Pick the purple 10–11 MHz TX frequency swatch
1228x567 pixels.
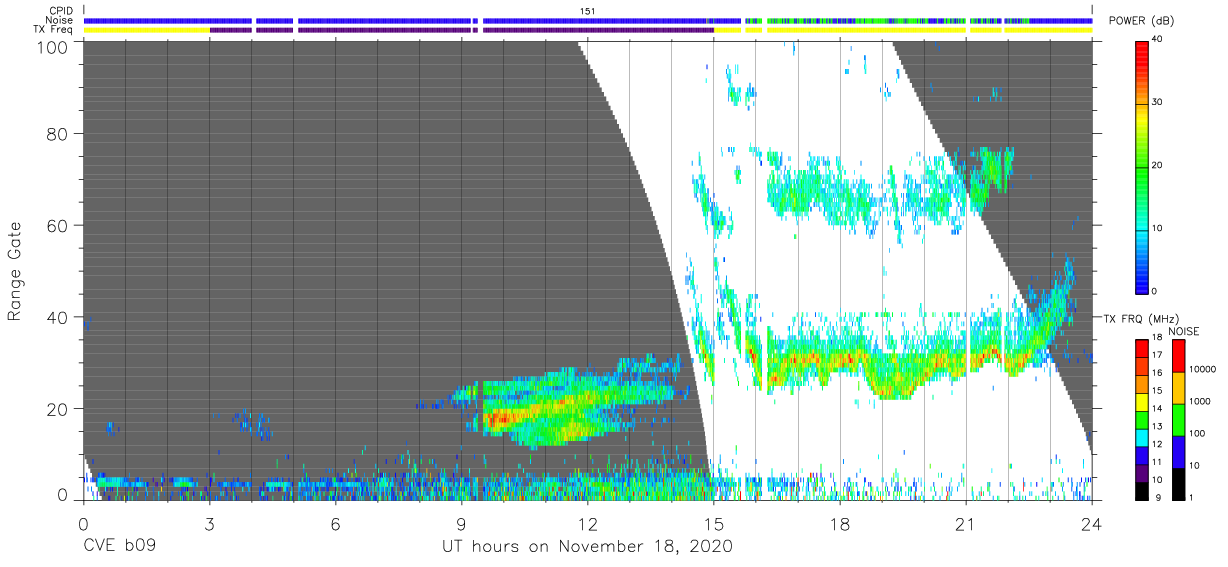[1143, 471]
